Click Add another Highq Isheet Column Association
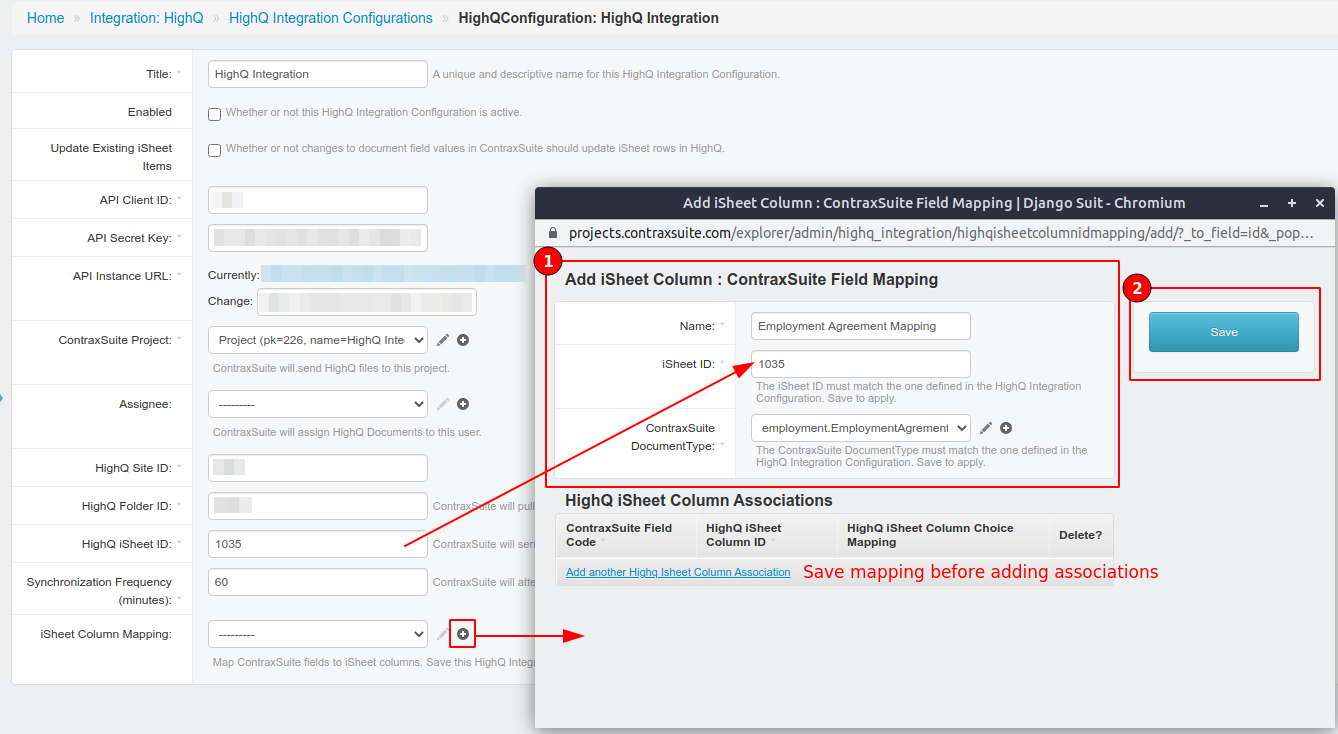The width and height of the screenshot is (1338, 734). point(678,572)
